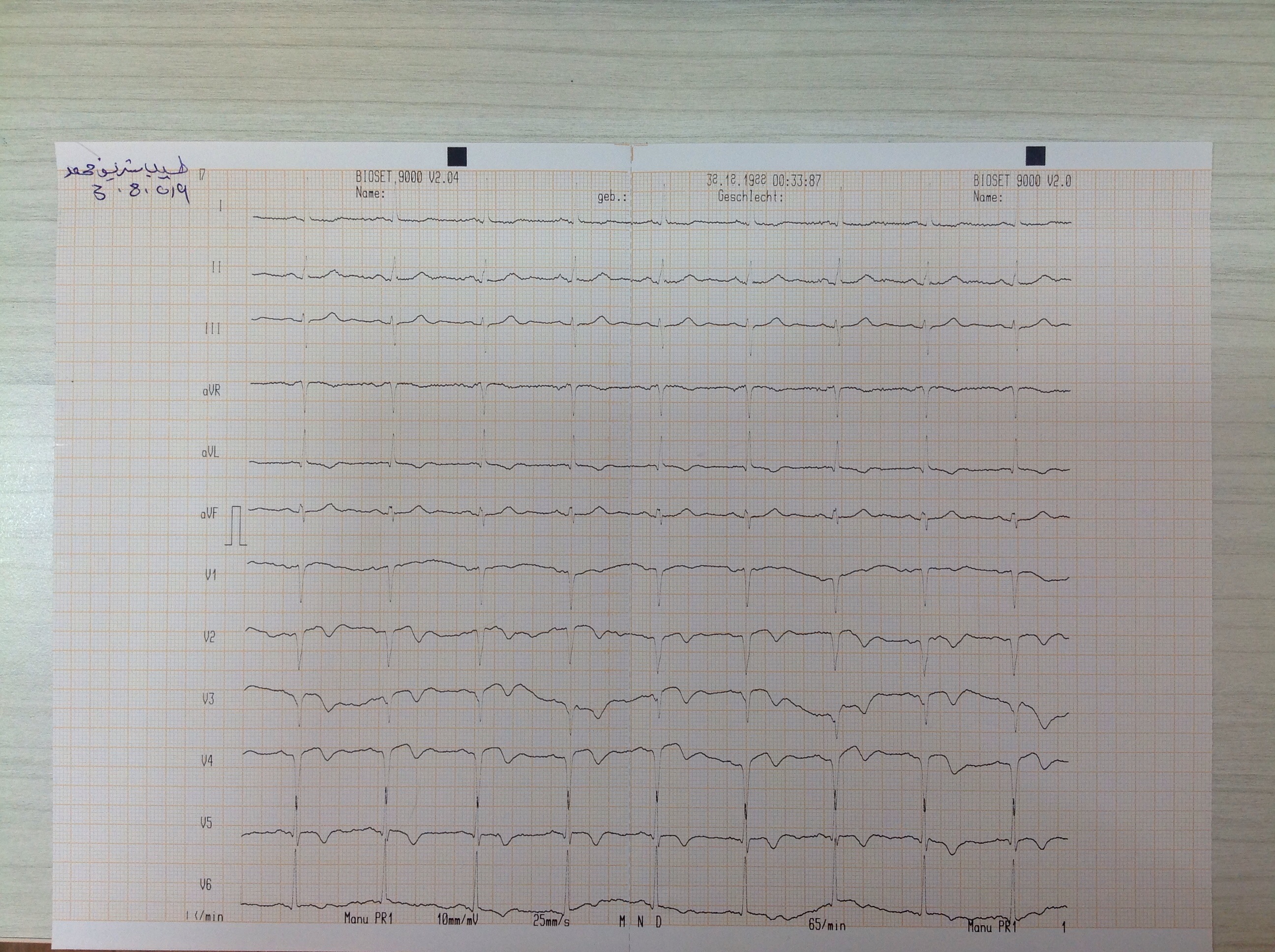Click the lead III label
Image resolution: width=1275 pixels, height=952 pixels.
212,328
